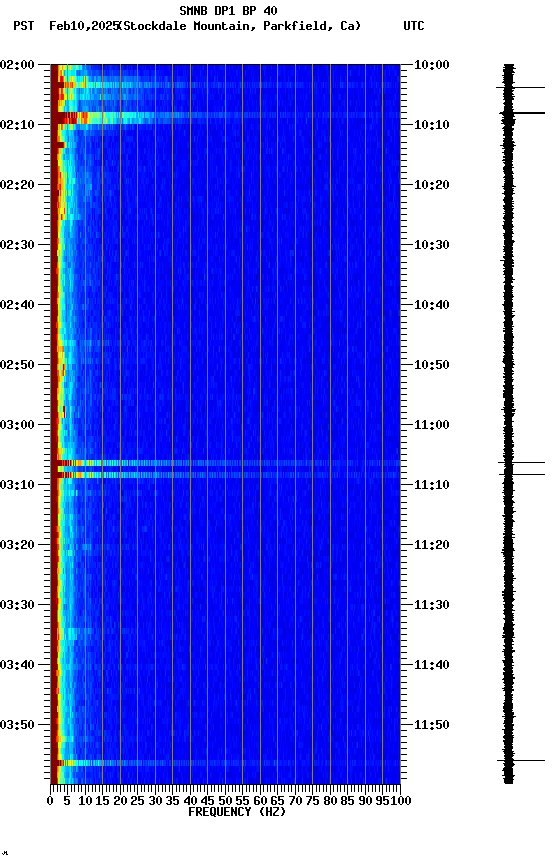
Task: Click the '11:40' UTC time label
Action: click(431, 665)
